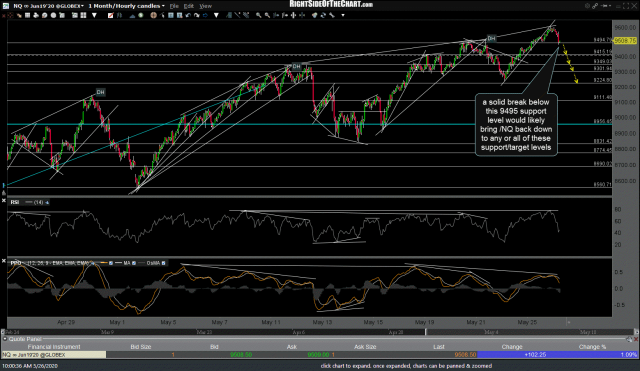
Task: Open the white triangle dropdown after layout icons
Action: coord(94,15)
